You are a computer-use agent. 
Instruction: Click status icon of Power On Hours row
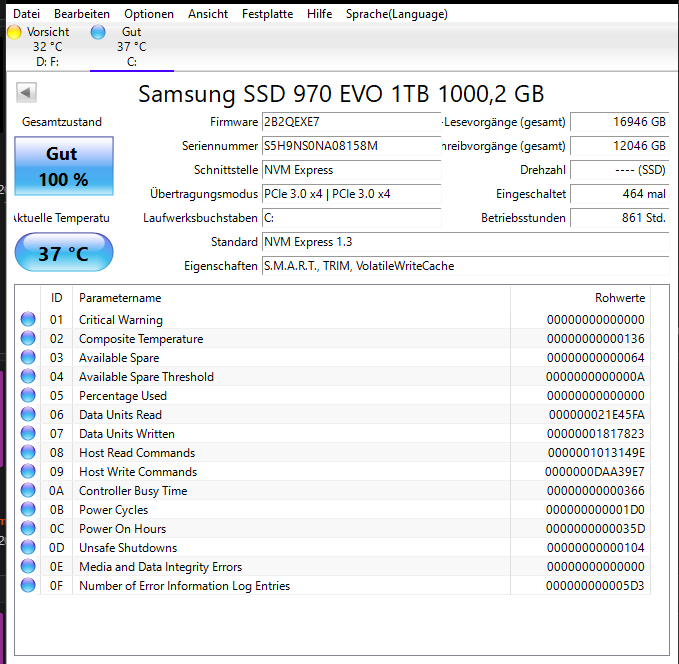tap(28, 528)
